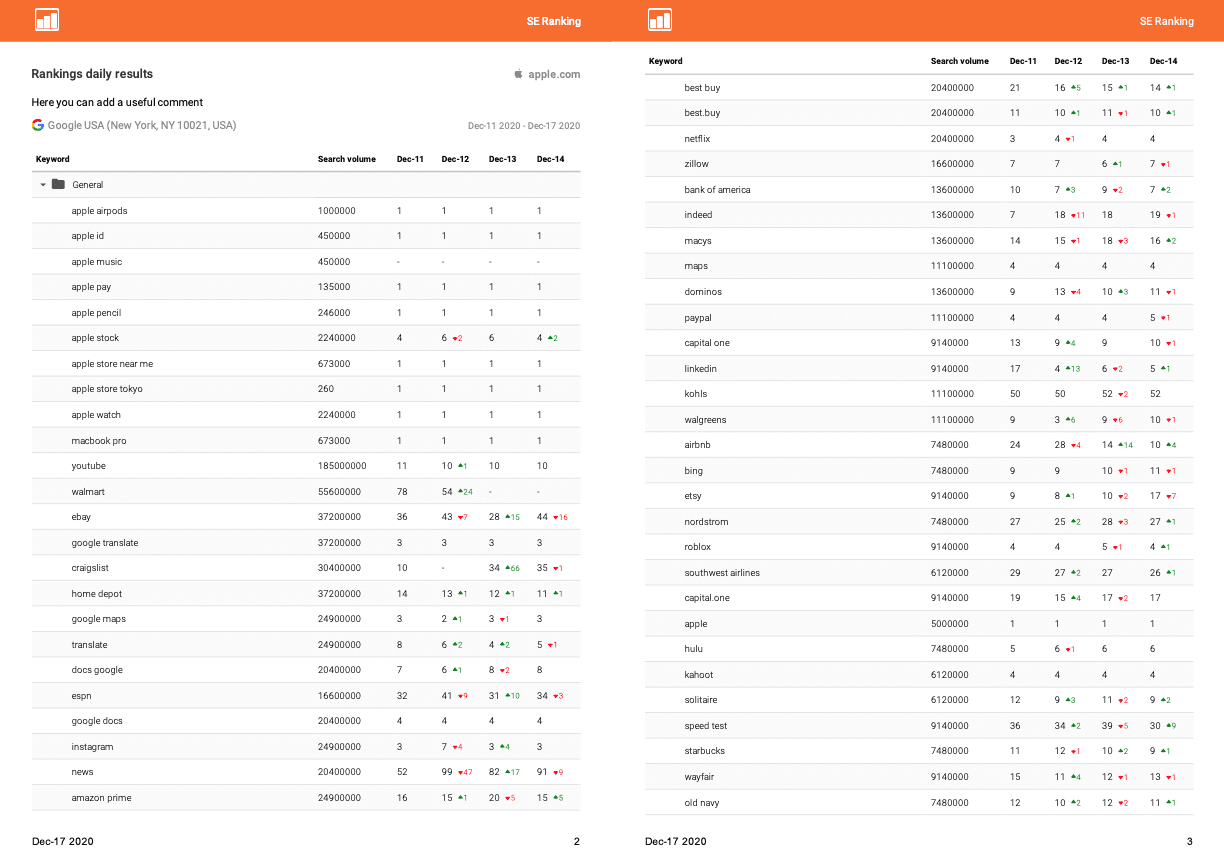
Task: Click the 'walmart' keyword
Action: [x=88, y=492]
